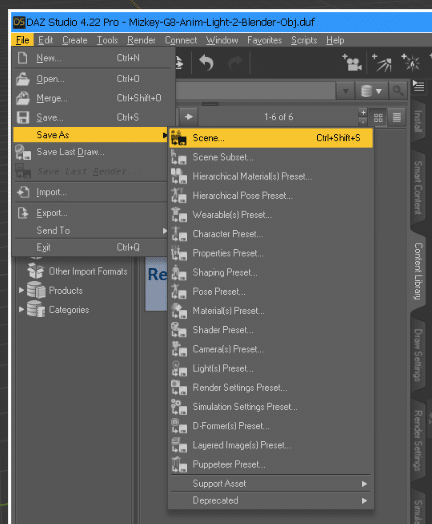
Task: Click the Wearable(s) Preset icon
Action: point(179,215)
